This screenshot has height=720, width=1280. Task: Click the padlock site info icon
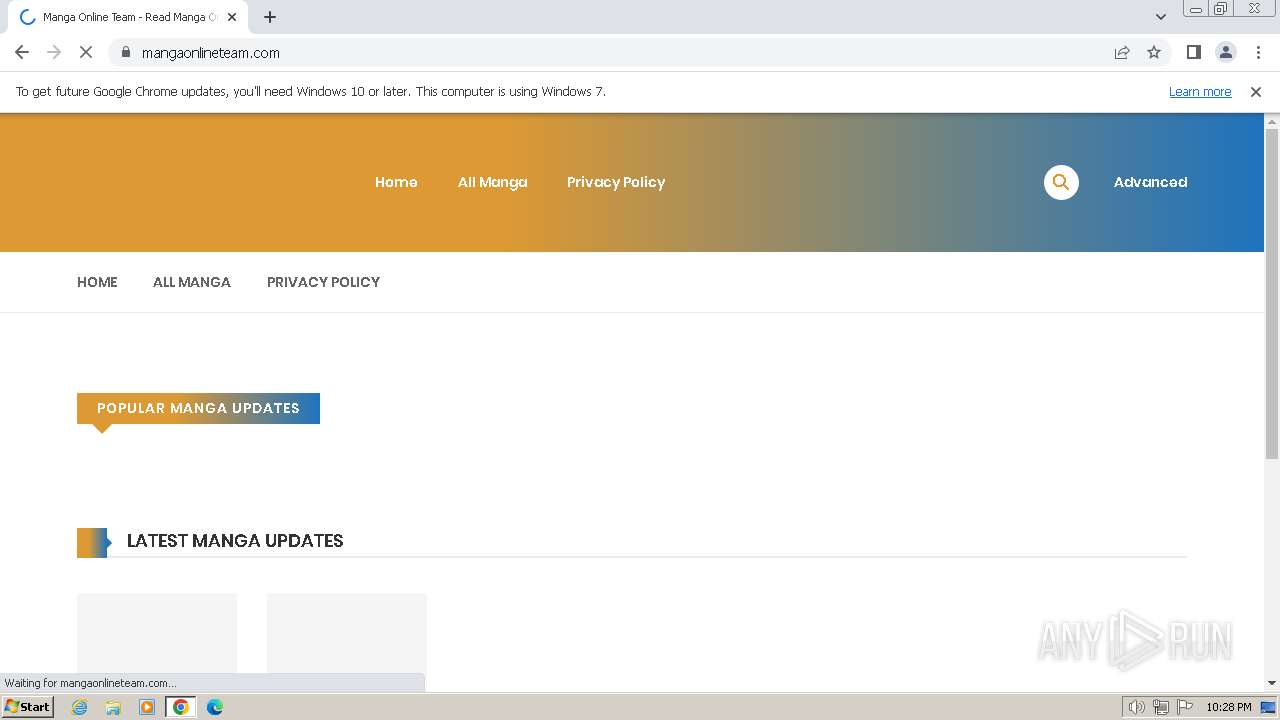(126, 52)
